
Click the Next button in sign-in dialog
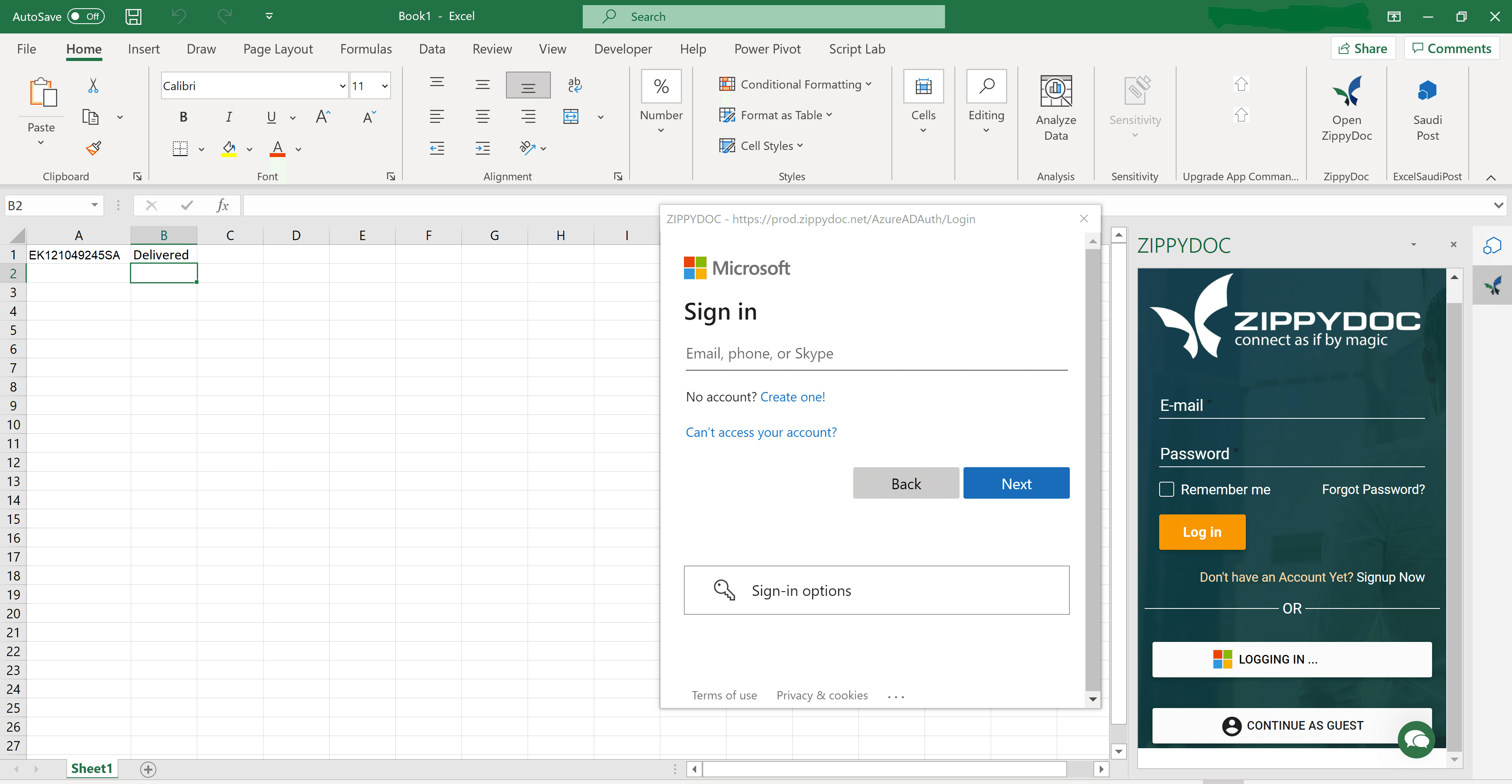[x=1016, y=483]
